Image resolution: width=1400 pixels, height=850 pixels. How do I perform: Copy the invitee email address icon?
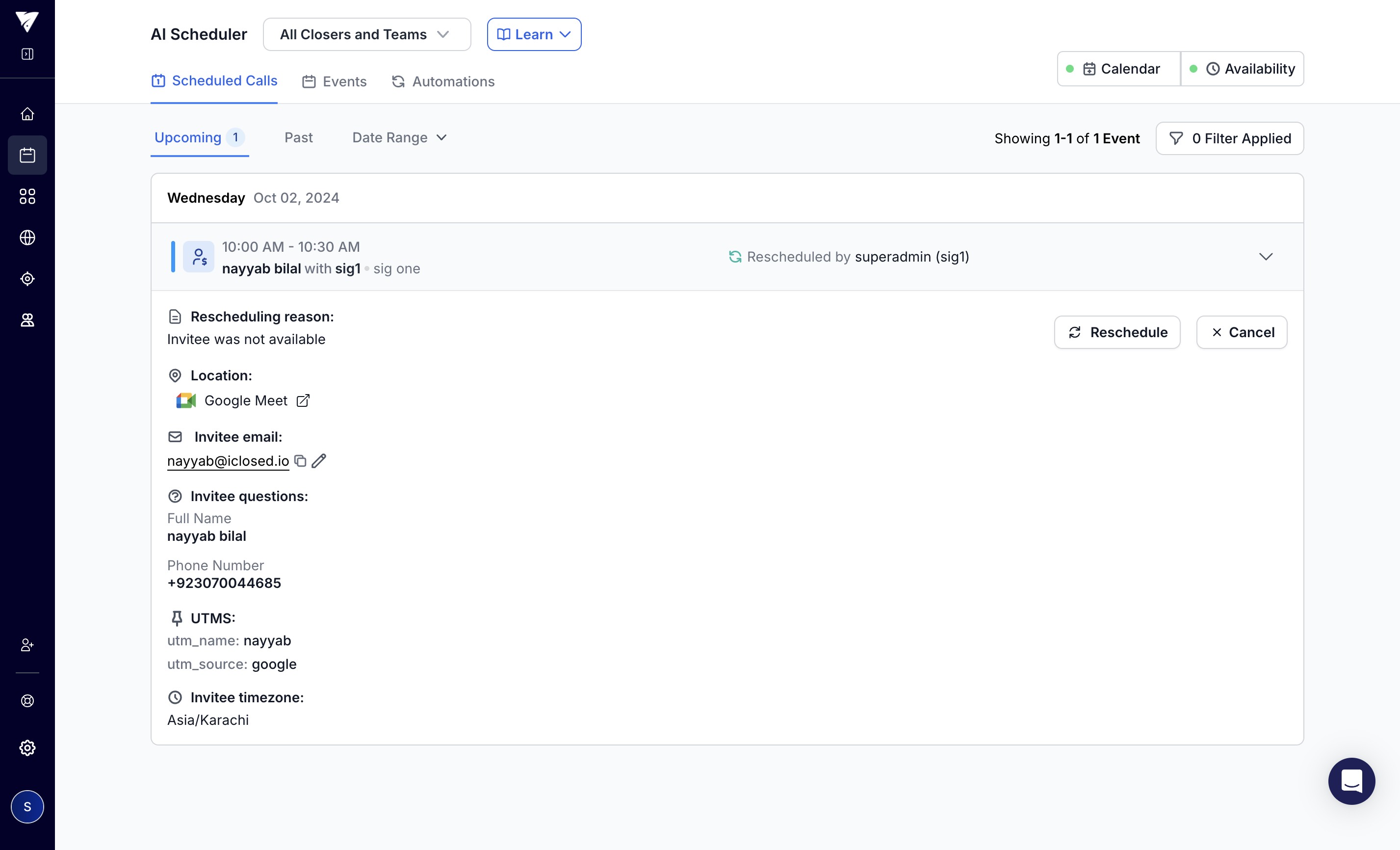click(301, 460)
